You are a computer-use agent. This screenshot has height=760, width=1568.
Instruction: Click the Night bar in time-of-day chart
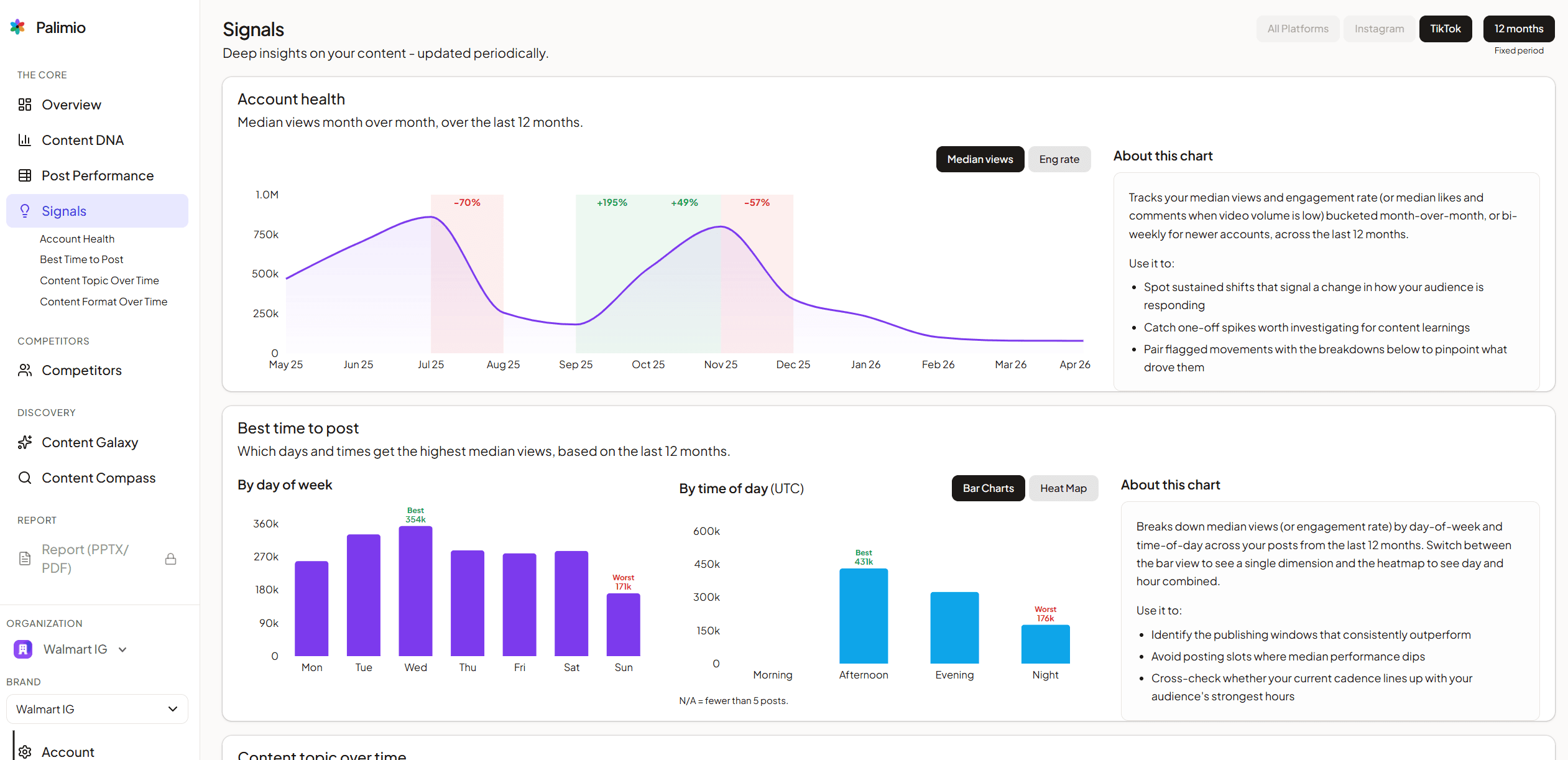(1045, 644)
